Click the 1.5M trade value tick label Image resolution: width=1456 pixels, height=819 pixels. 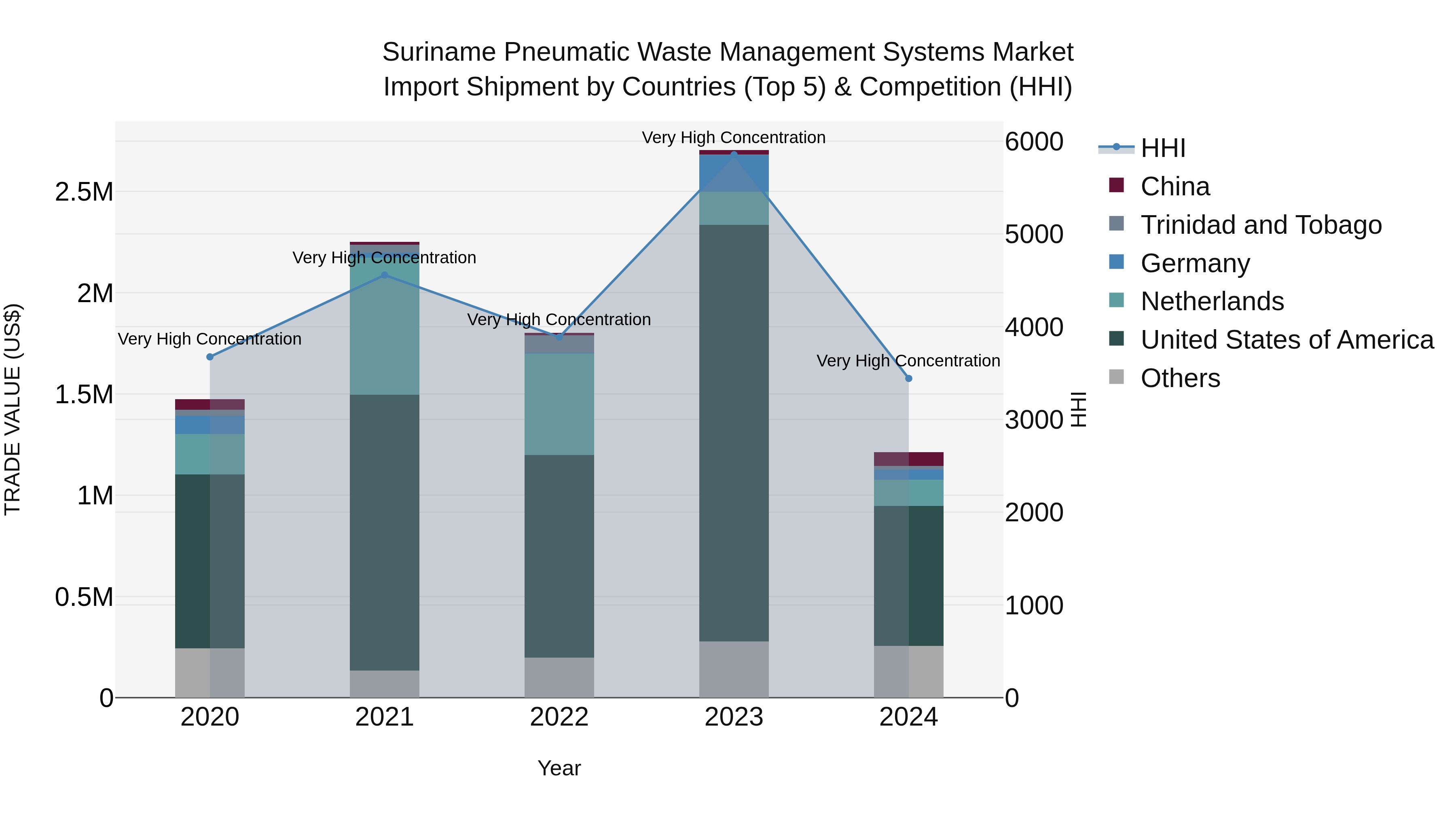[x=84, y=394]
